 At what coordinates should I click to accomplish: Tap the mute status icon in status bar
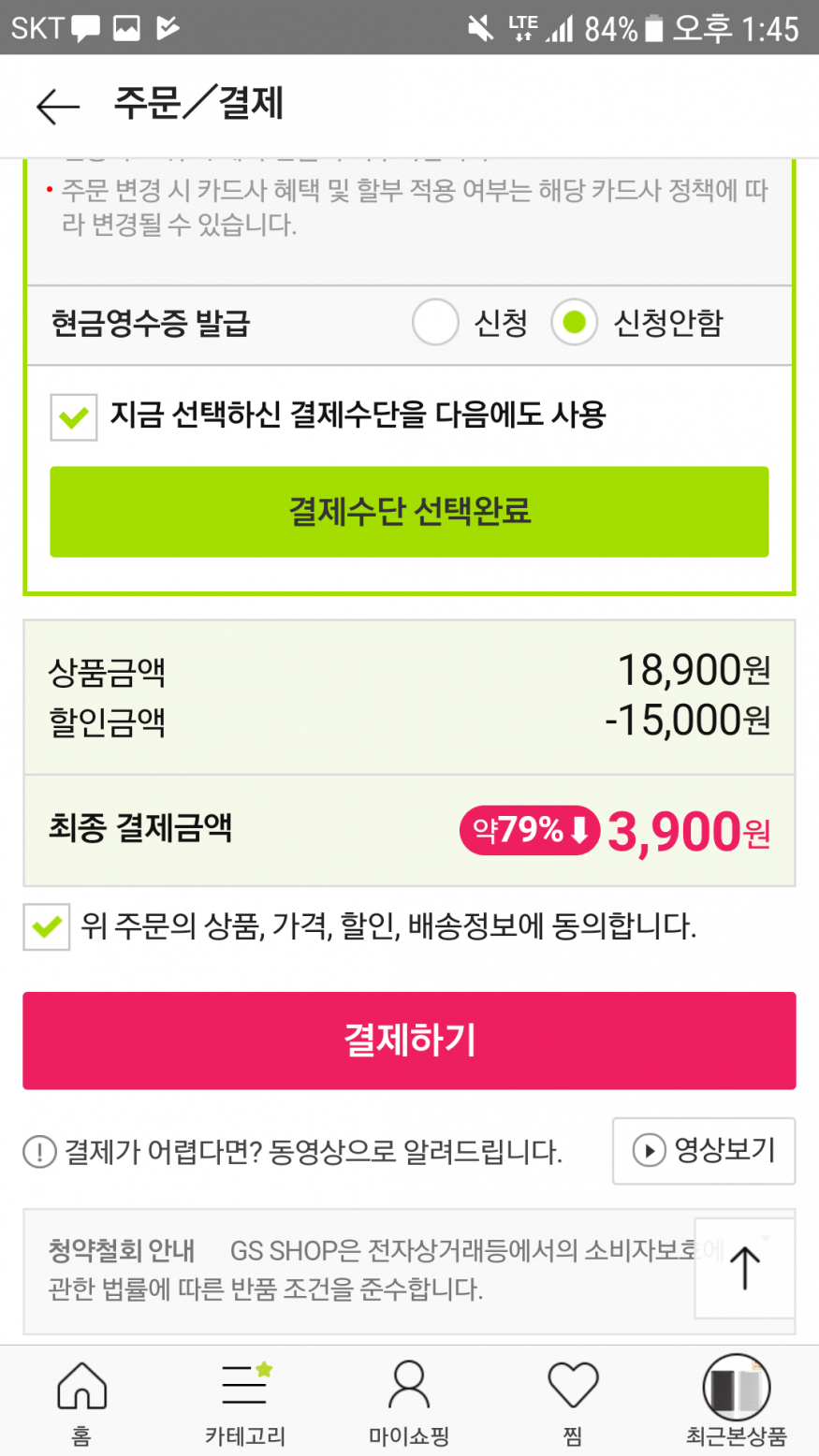tap(481, 28)
